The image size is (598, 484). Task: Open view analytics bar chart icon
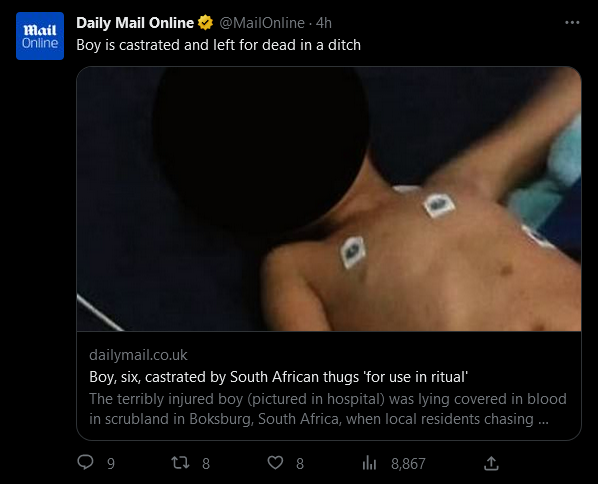click(x=369, y=463)
